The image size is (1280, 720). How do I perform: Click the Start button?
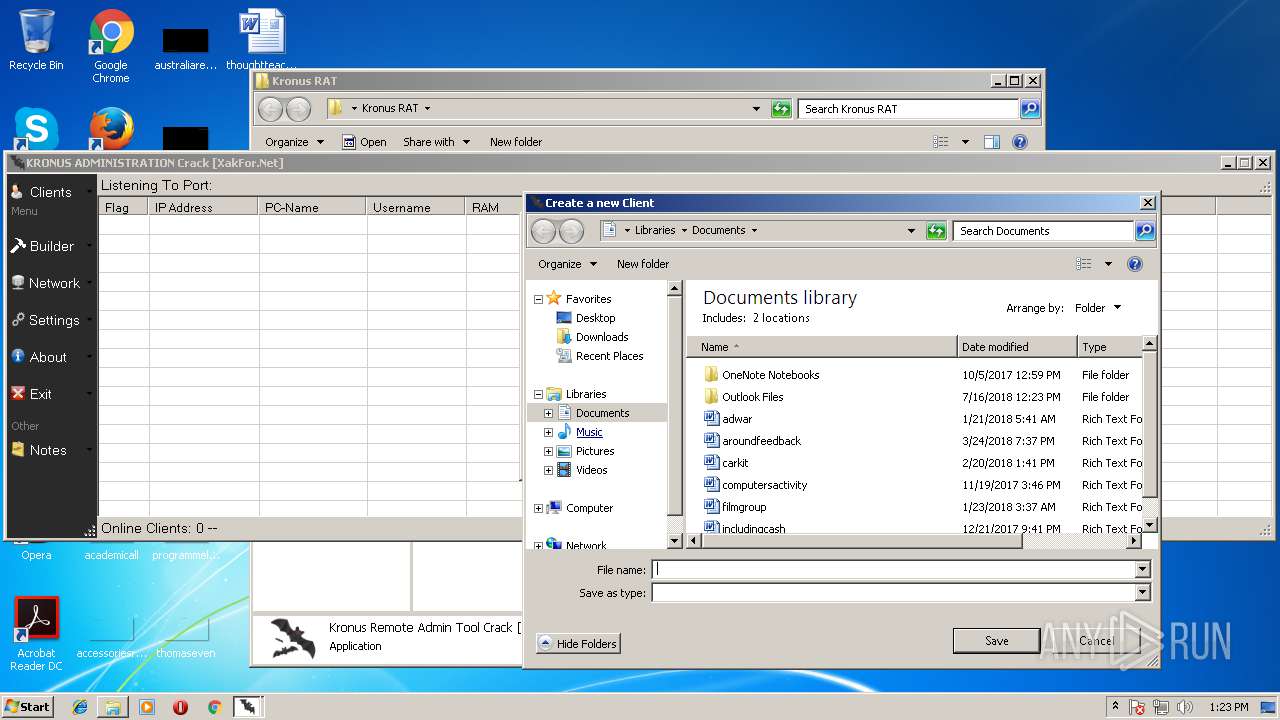pyautogui.click(x=27, y=706)
